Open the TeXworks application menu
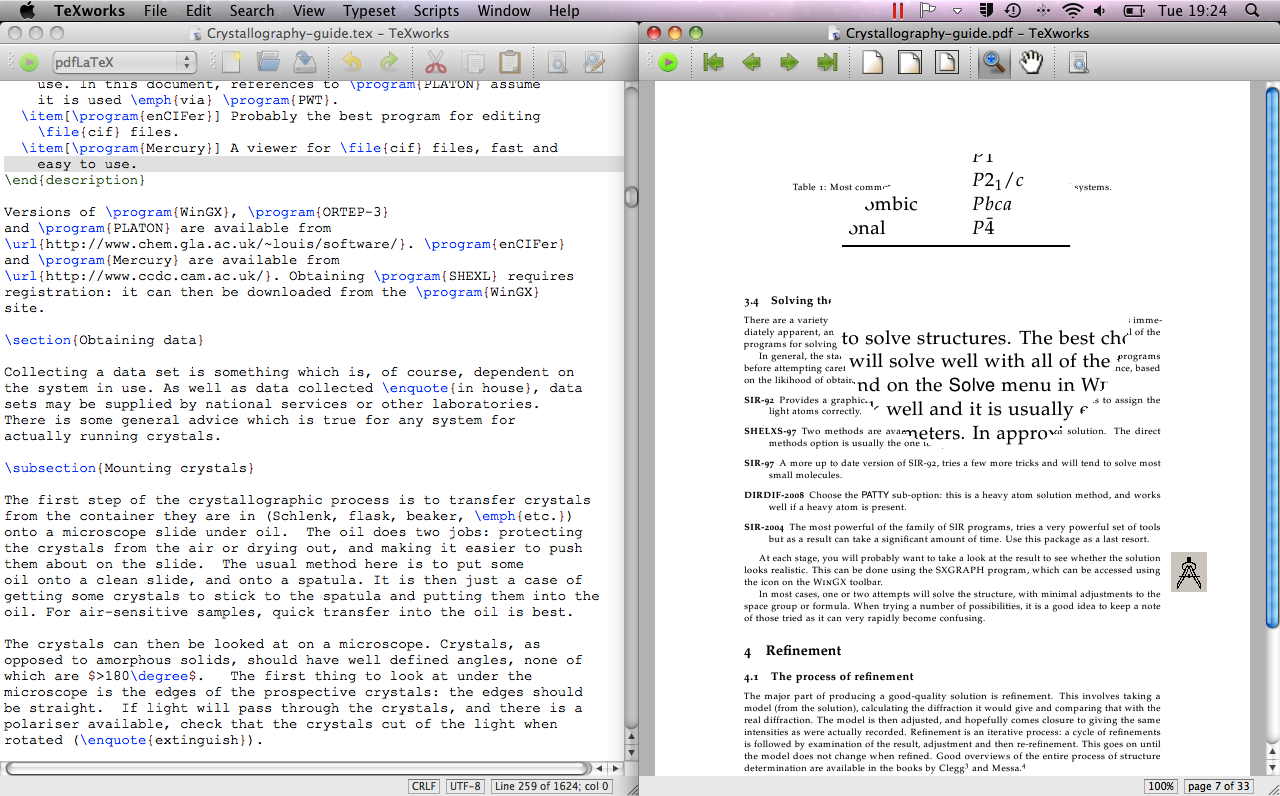The height and width of the screenshot is (796, 1280). click(x=89, y=11)
